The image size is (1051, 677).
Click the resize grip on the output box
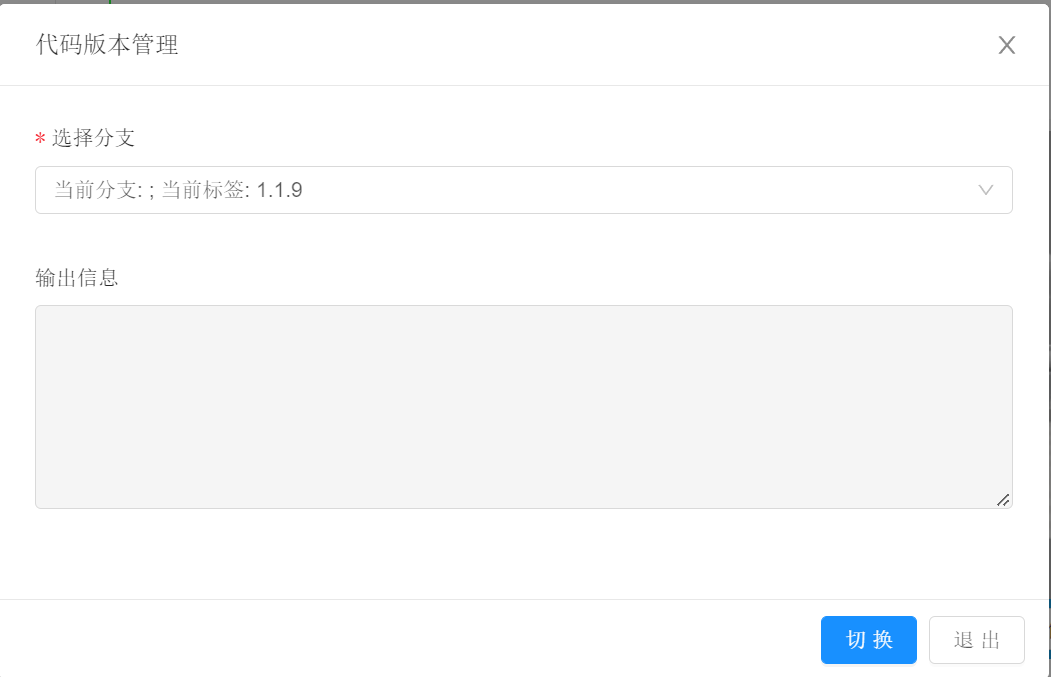click(x=1005, y=502)
